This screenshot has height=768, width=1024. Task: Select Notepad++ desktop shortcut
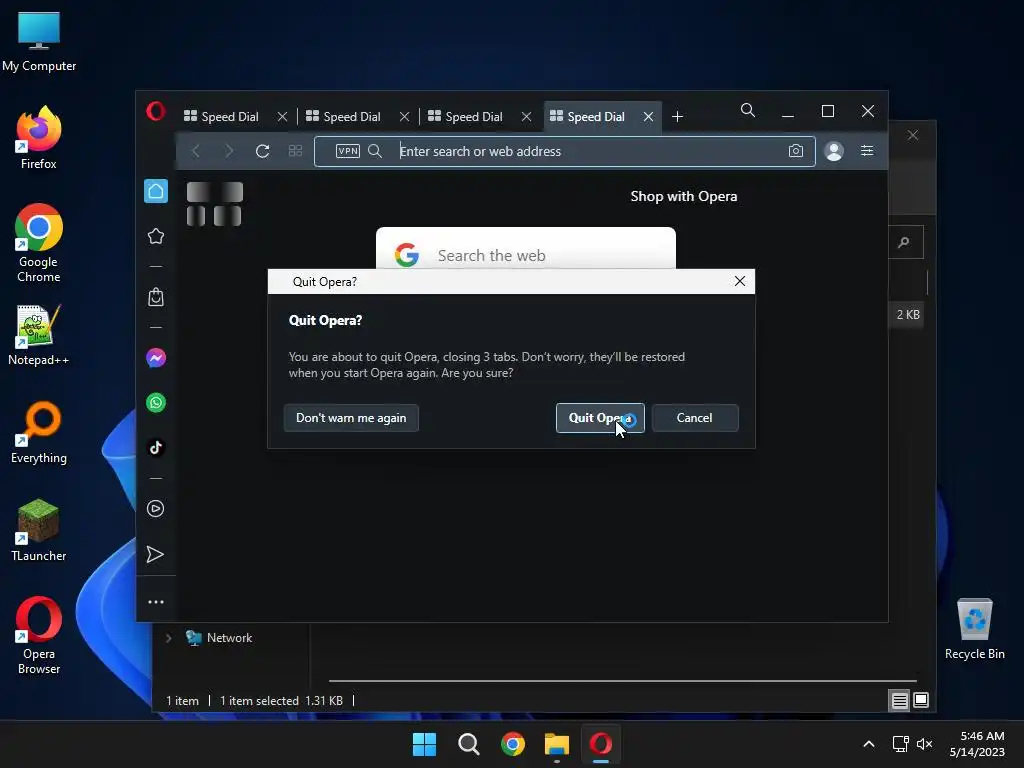[39, 334]
